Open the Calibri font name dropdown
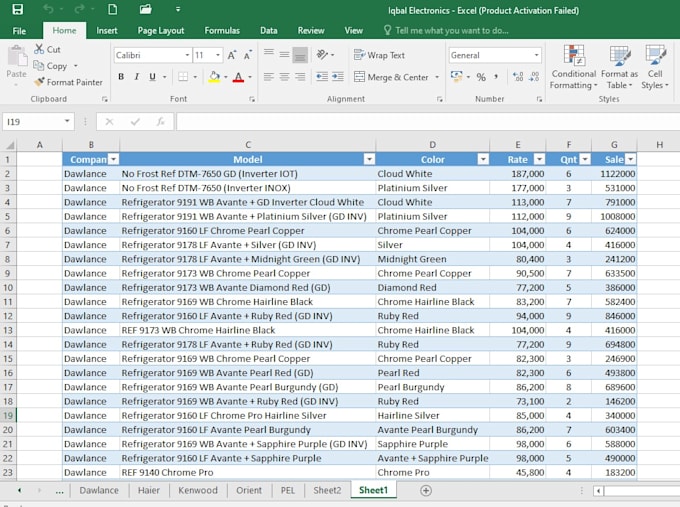This screenshot has width=680, height=507. pos(187,55)
